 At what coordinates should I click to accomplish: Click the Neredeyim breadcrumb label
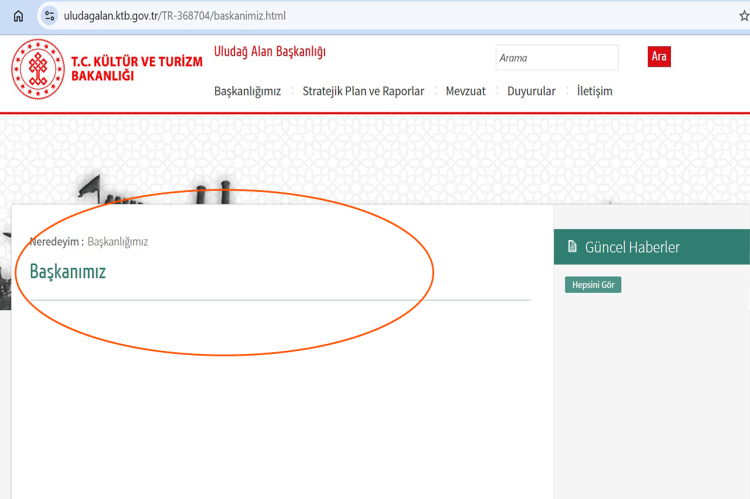(x=54, y=242)
